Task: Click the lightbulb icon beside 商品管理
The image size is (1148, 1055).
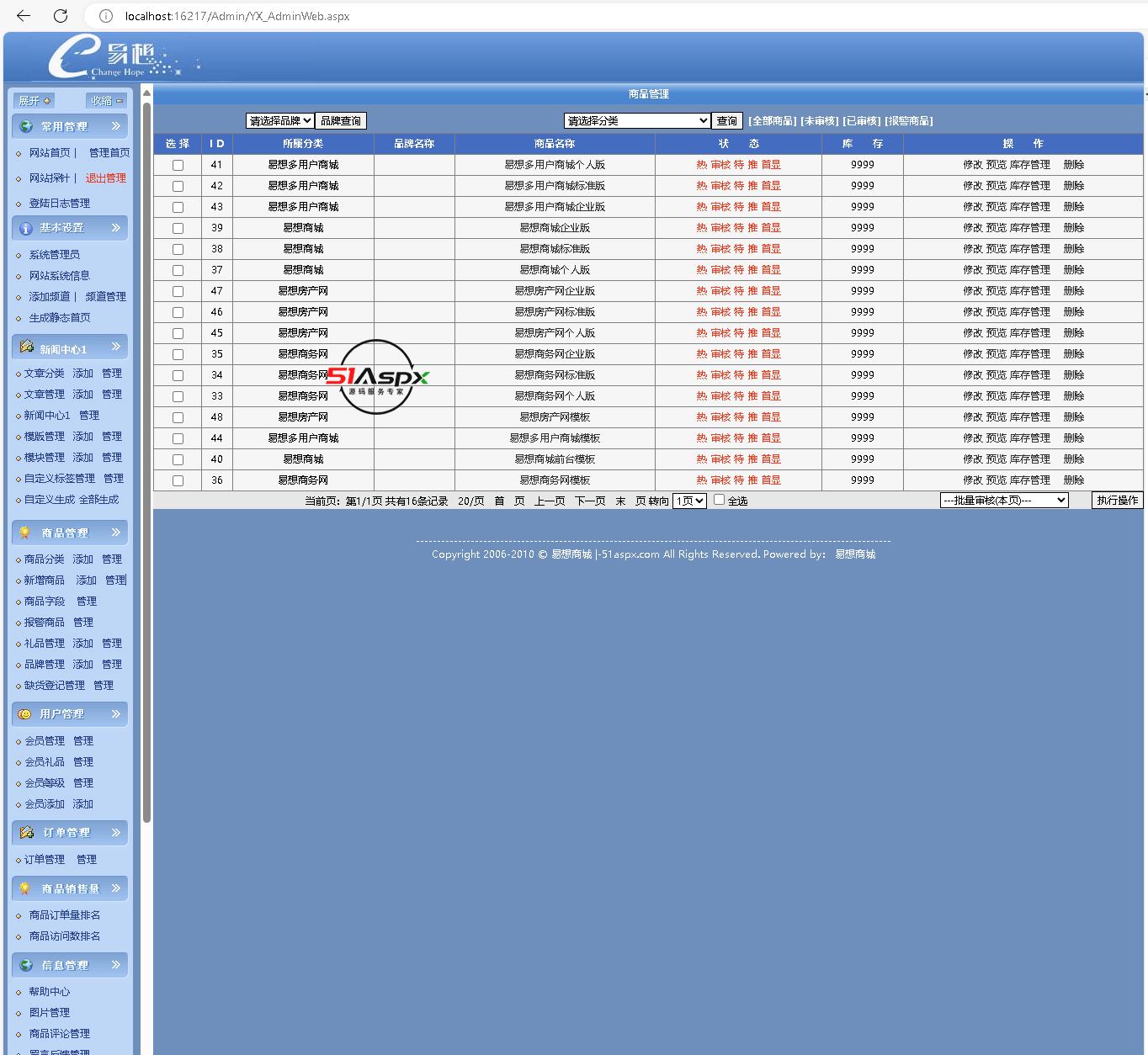Action: [x=25, y=533]
